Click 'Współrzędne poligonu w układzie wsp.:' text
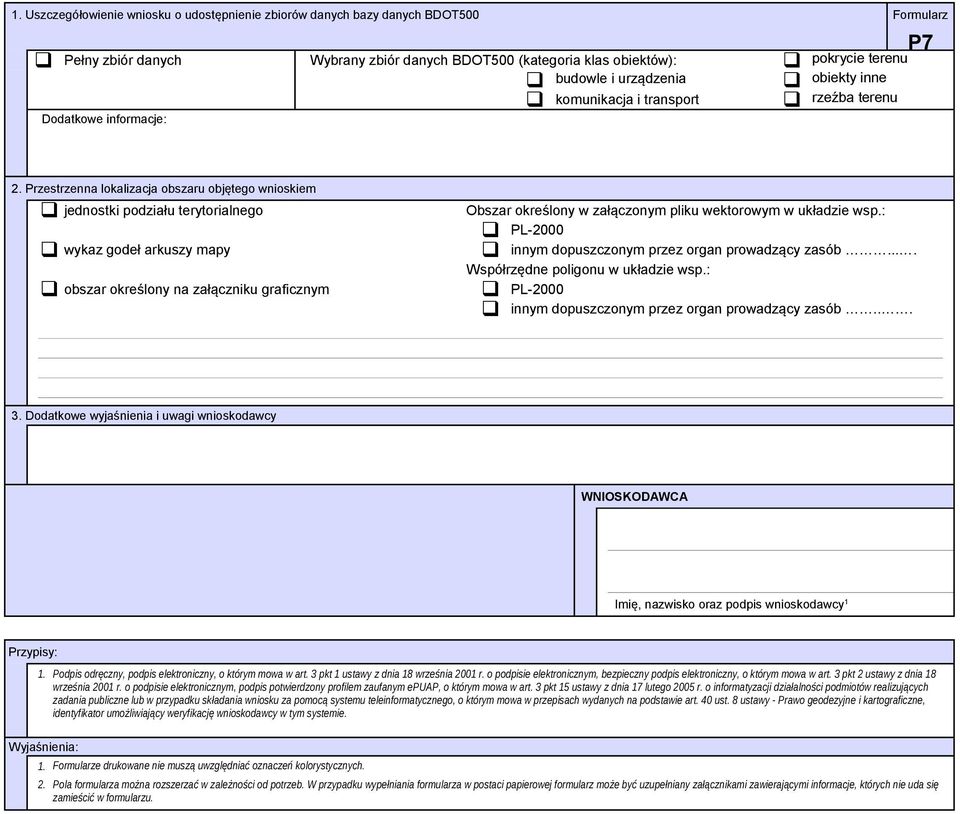Image resolution: width=960 pixels, height=814 pixels. (x=588, y=269)
